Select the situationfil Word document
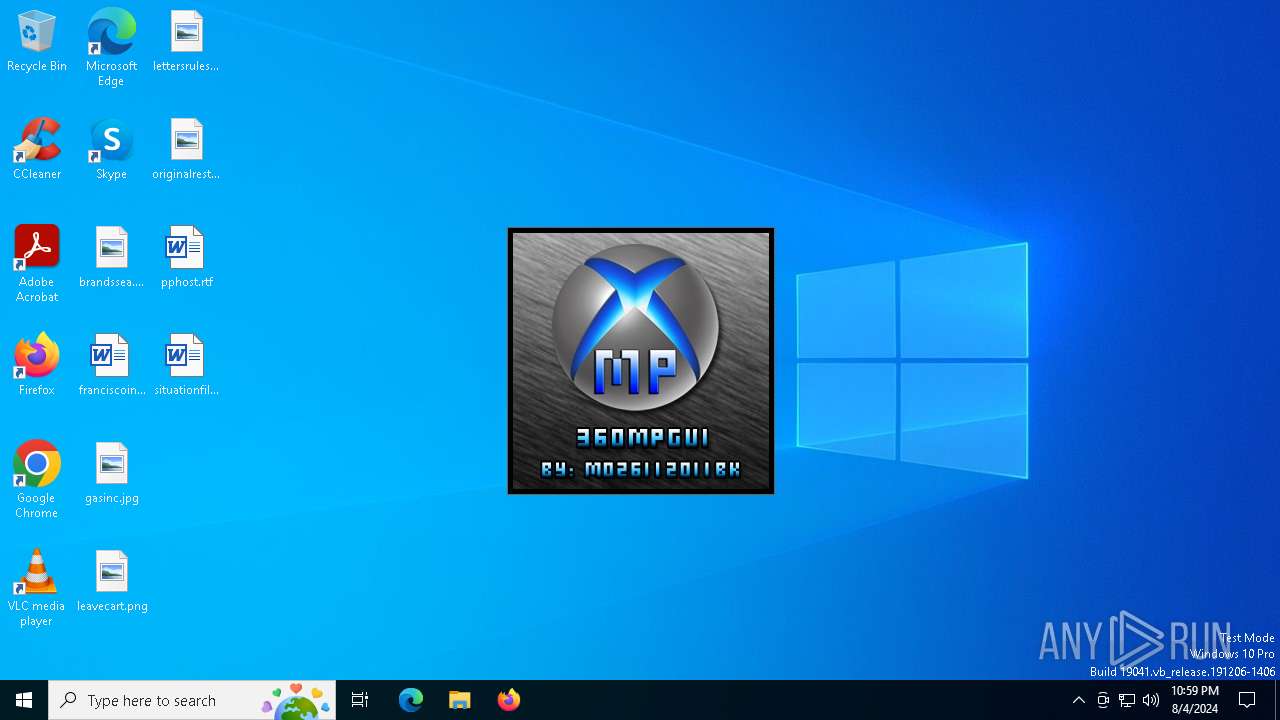The width and height of the screenshot is (1280, 720). click(x=186, y=366)
